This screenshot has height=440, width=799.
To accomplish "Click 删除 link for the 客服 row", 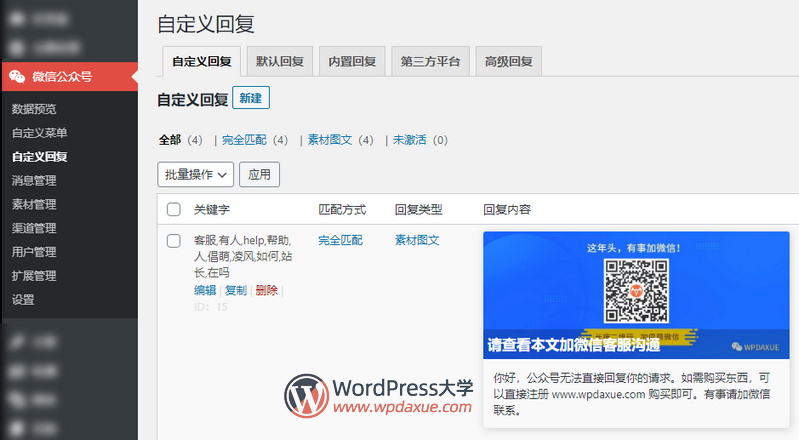I will [267, 290].
